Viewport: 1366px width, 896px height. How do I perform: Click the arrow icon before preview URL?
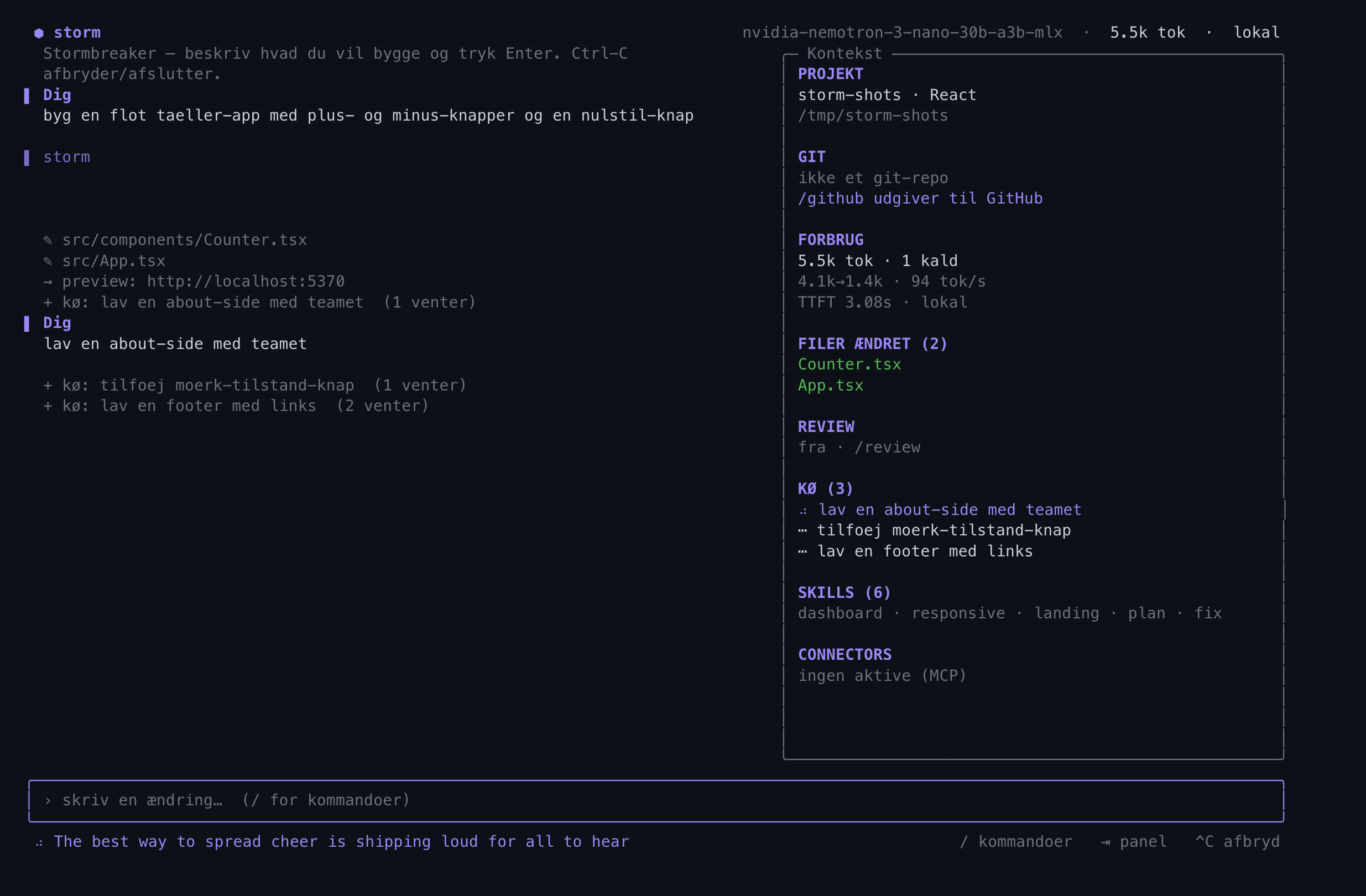[x=48, y=282]
